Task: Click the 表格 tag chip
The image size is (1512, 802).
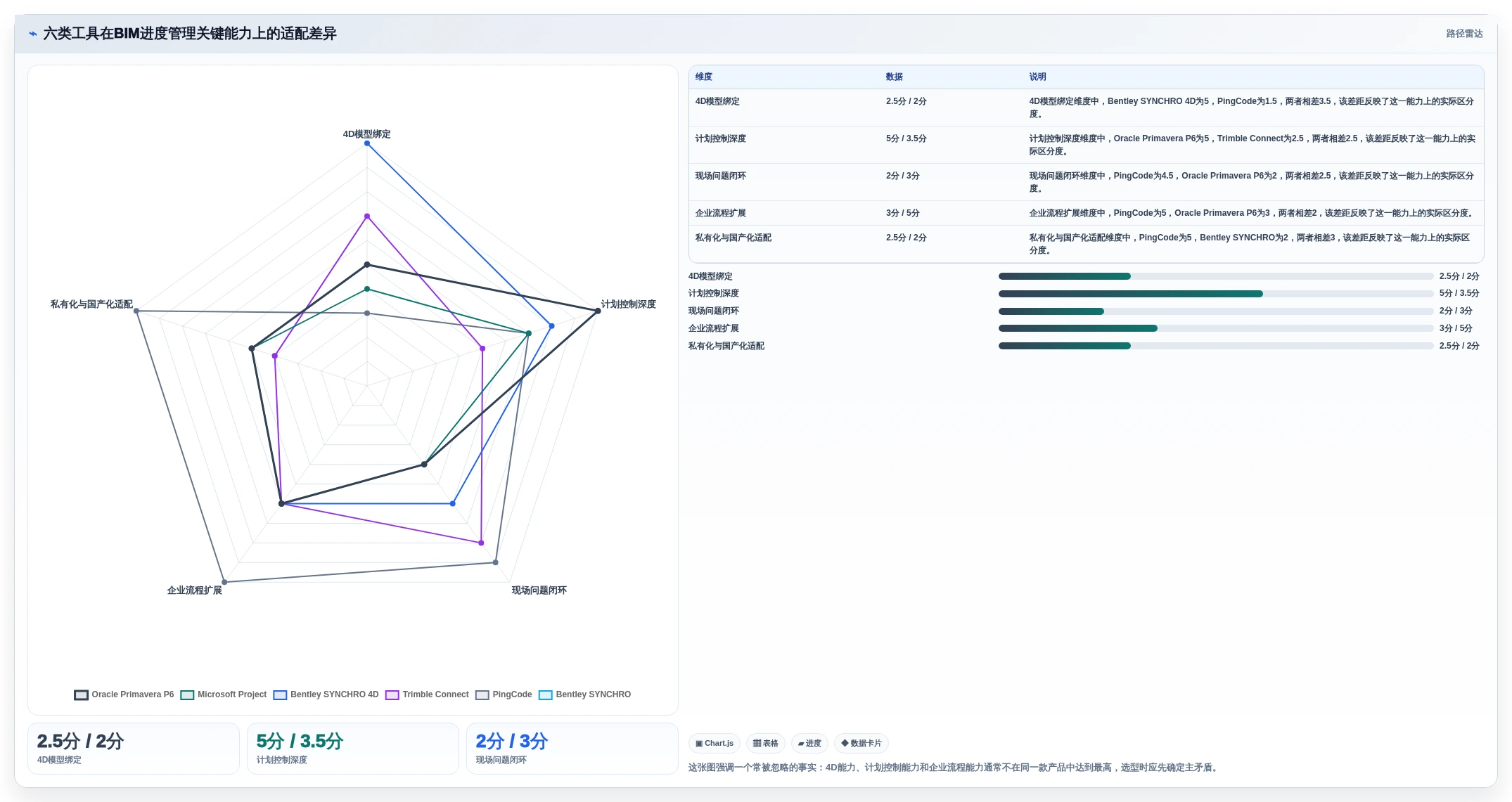Action: pos(766,743)
